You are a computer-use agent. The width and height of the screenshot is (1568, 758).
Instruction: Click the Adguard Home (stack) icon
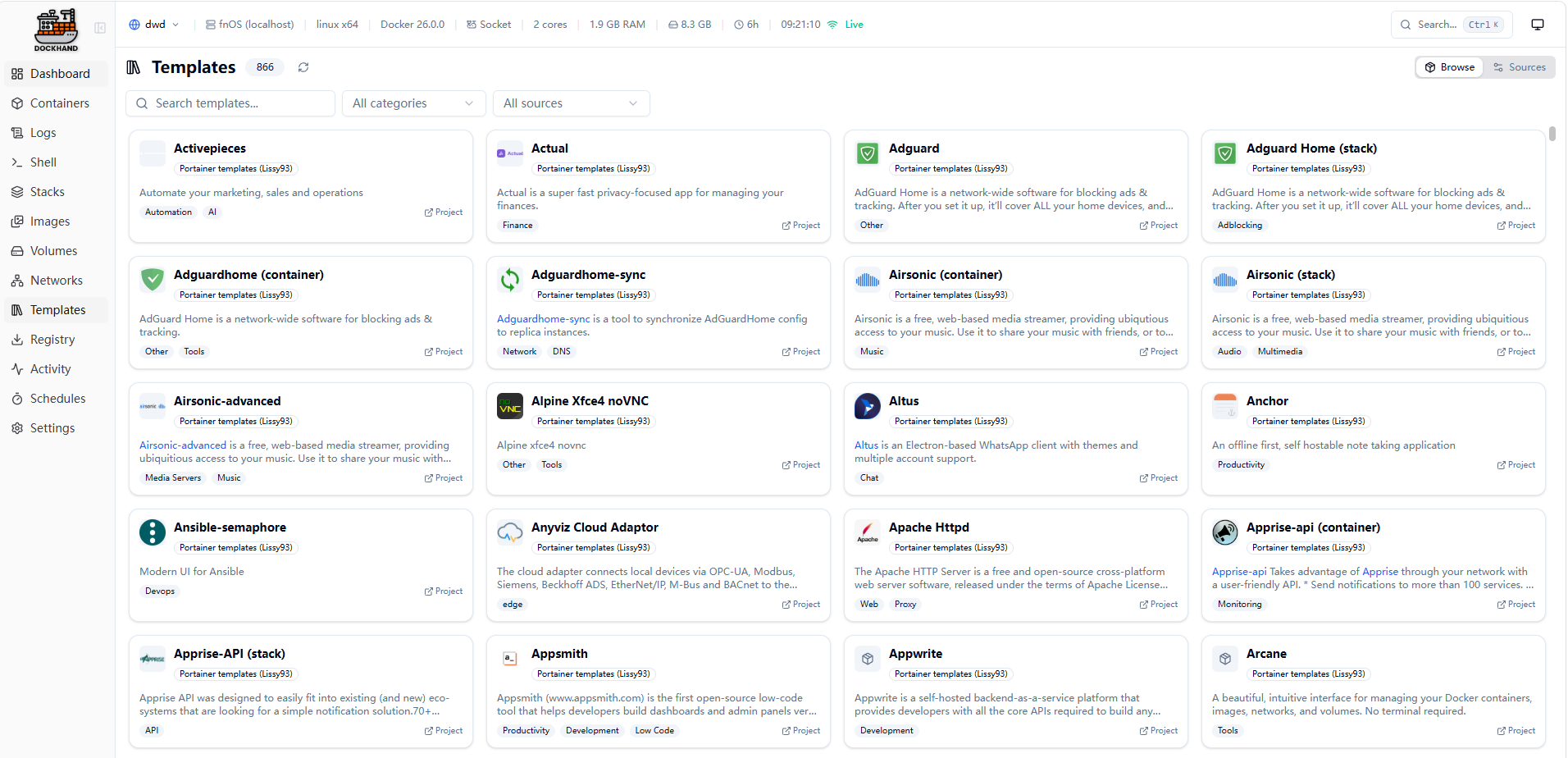(1225, 153)
